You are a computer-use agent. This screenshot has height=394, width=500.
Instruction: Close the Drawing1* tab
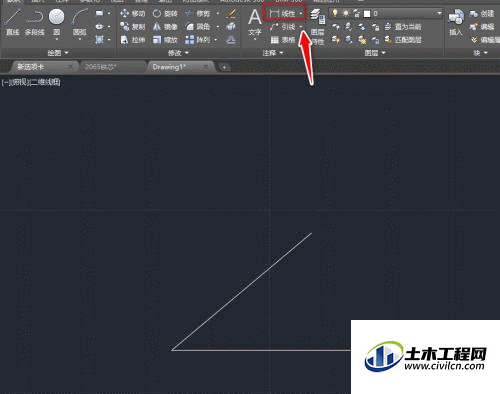[207, 67]
